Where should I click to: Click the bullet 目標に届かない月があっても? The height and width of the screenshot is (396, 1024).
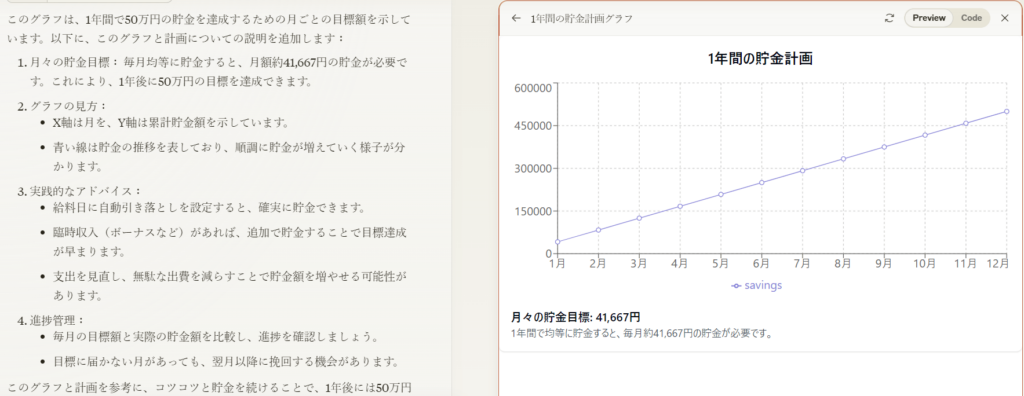(x=226, y=361)
